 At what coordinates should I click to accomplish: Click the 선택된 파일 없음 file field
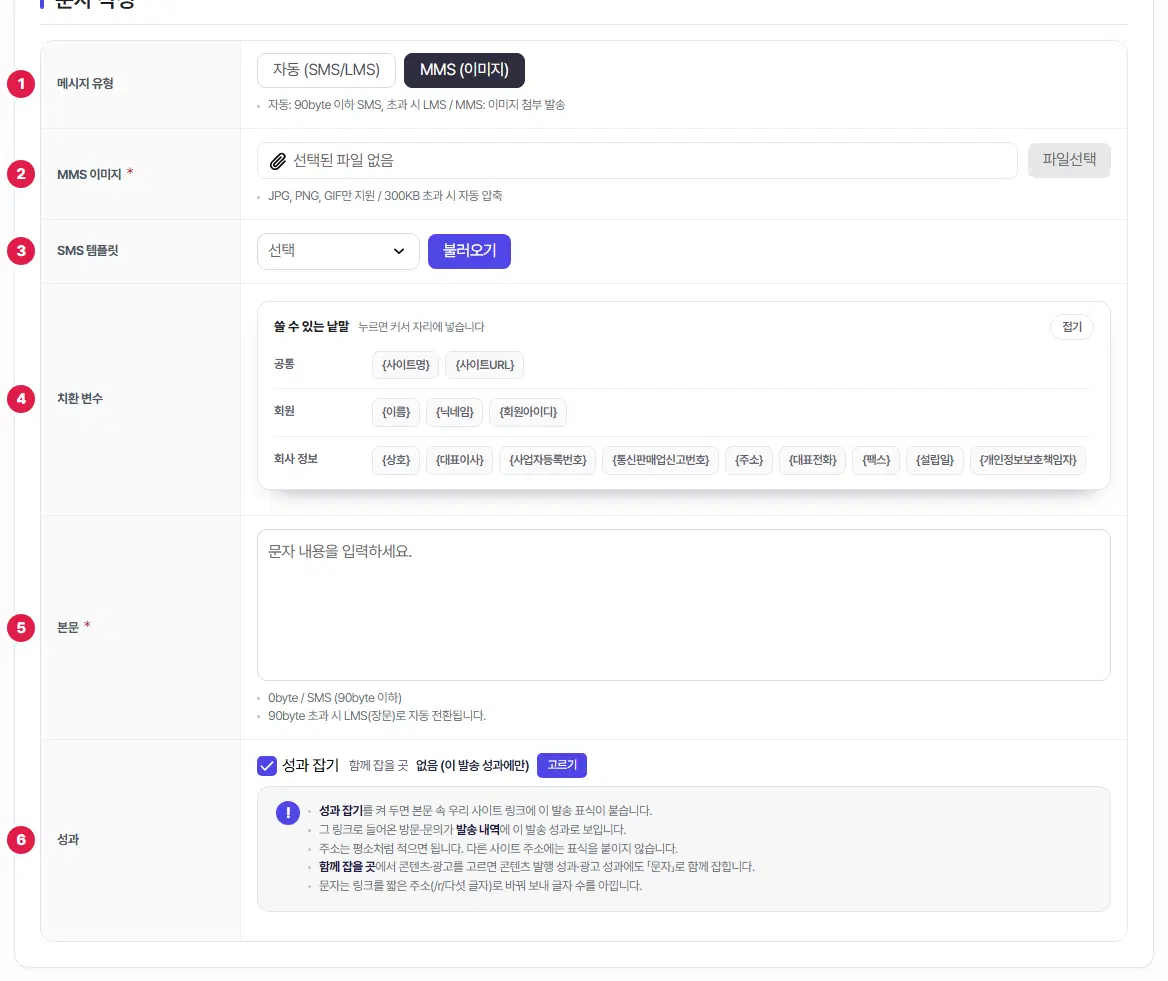pos(637,161)
